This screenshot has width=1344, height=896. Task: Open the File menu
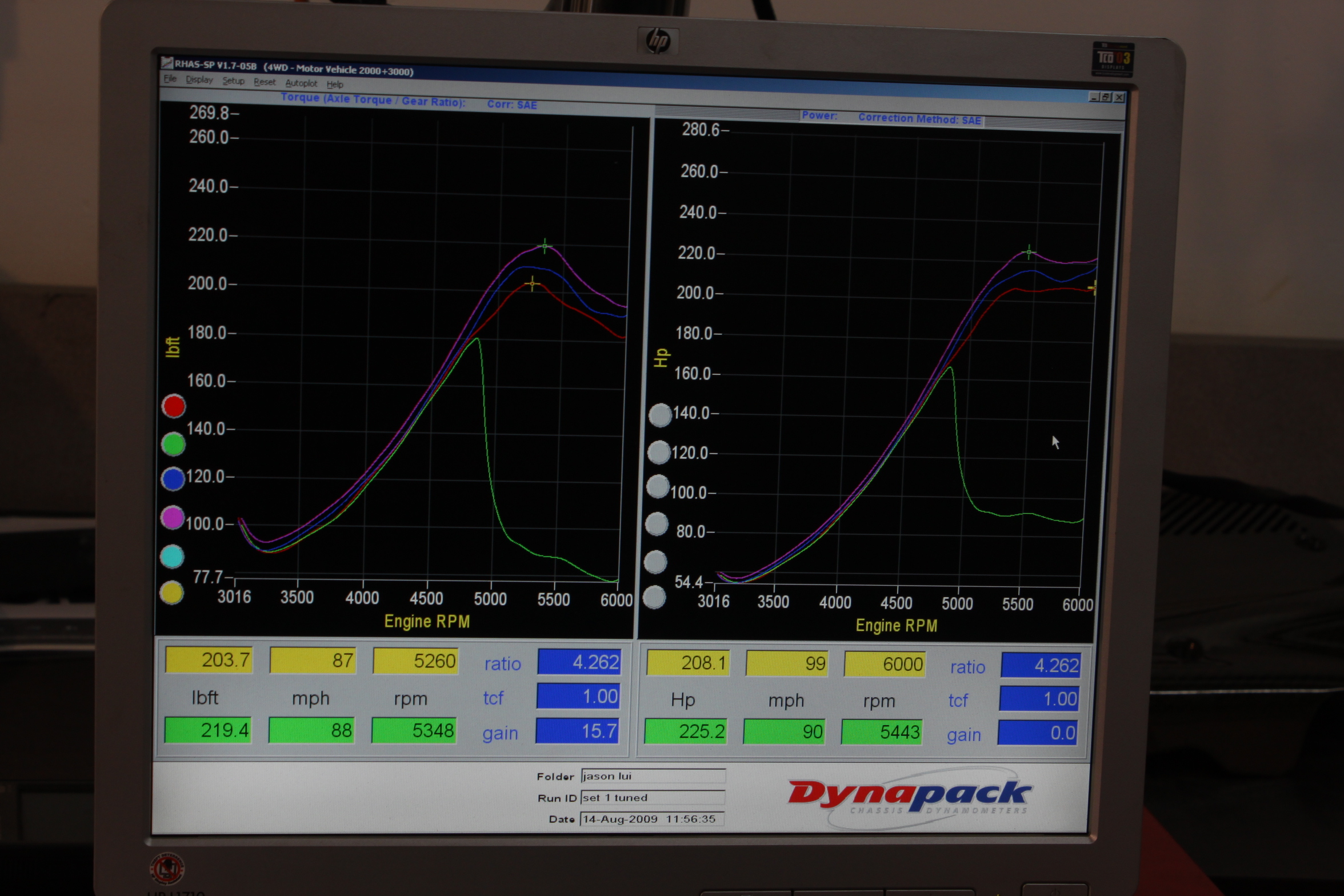170,79
